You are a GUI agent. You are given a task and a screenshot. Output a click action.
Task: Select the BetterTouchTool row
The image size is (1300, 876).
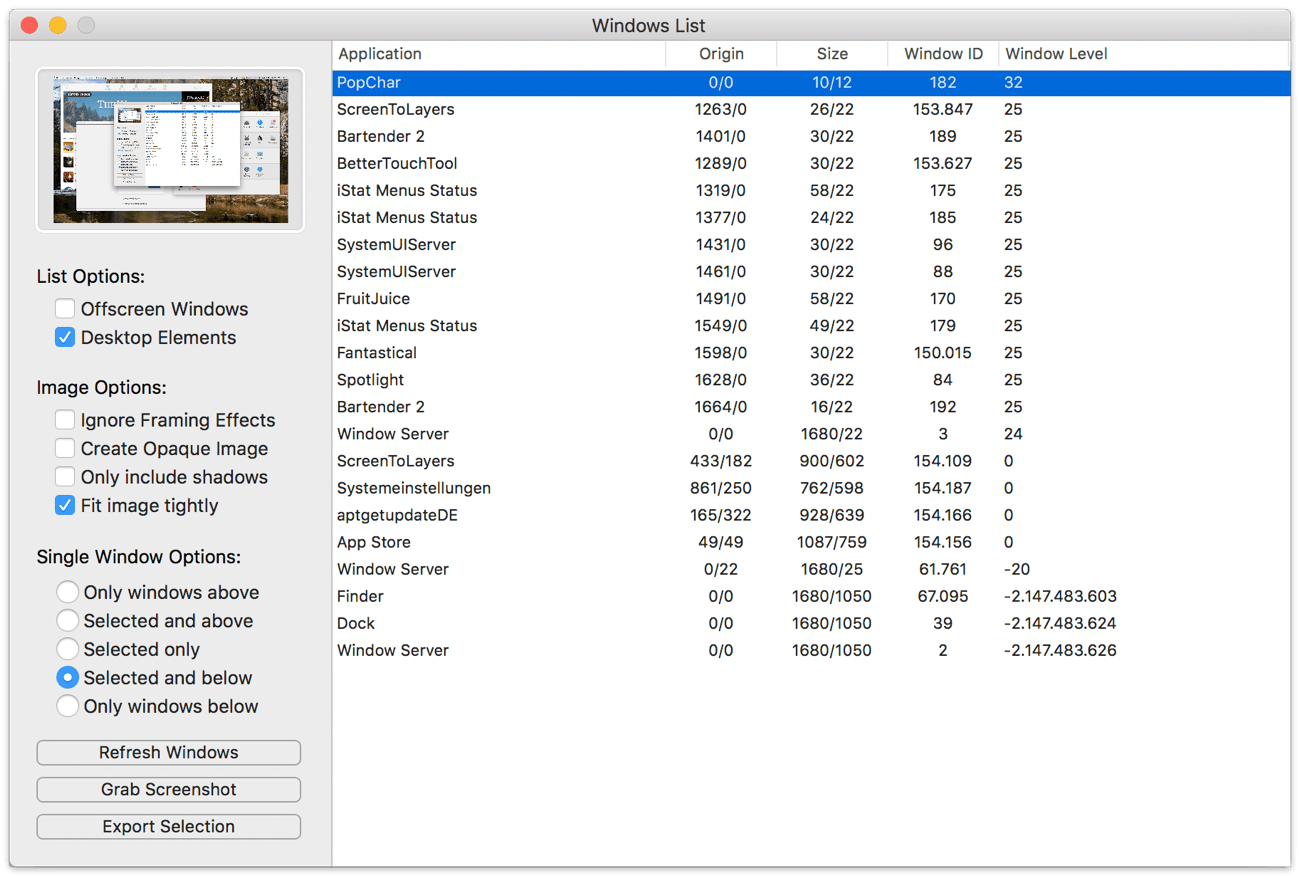point(811,163)
